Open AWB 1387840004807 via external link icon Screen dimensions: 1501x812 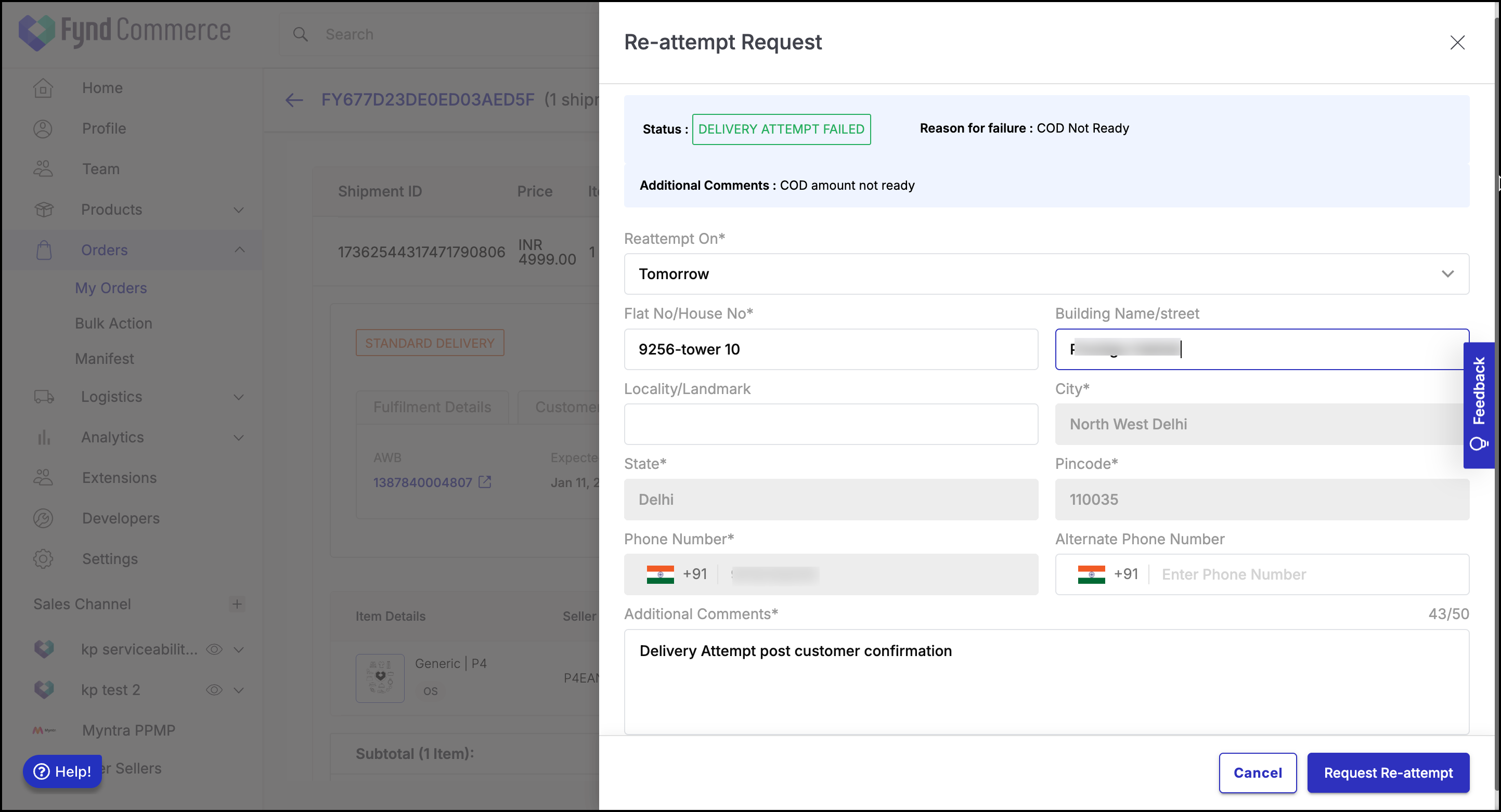(x=485, y=482)
